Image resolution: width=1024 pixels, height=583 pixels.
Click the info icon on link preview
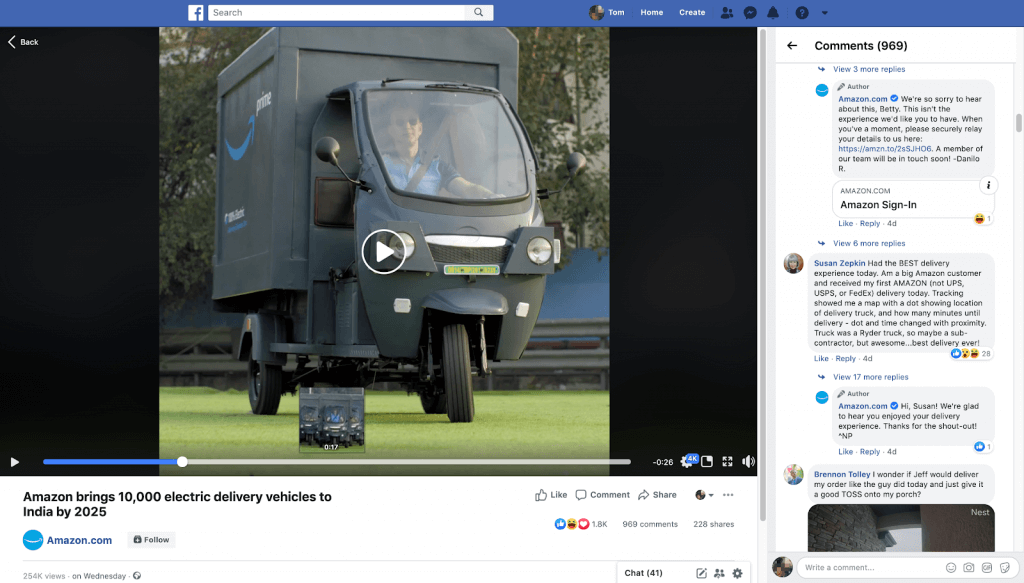pyautogui.click(x=988, y=185)
